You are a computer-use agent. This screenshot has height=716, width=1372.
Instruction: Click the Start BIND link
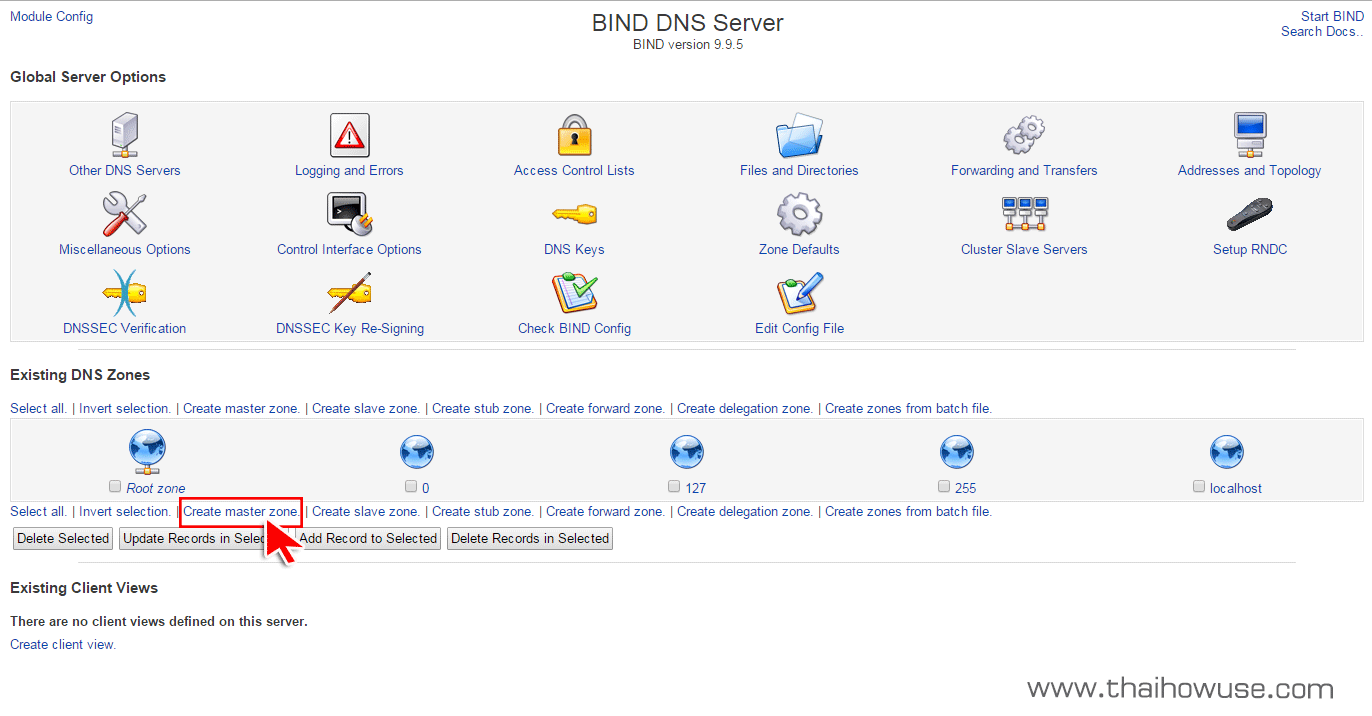click(x=1332, y=16)
